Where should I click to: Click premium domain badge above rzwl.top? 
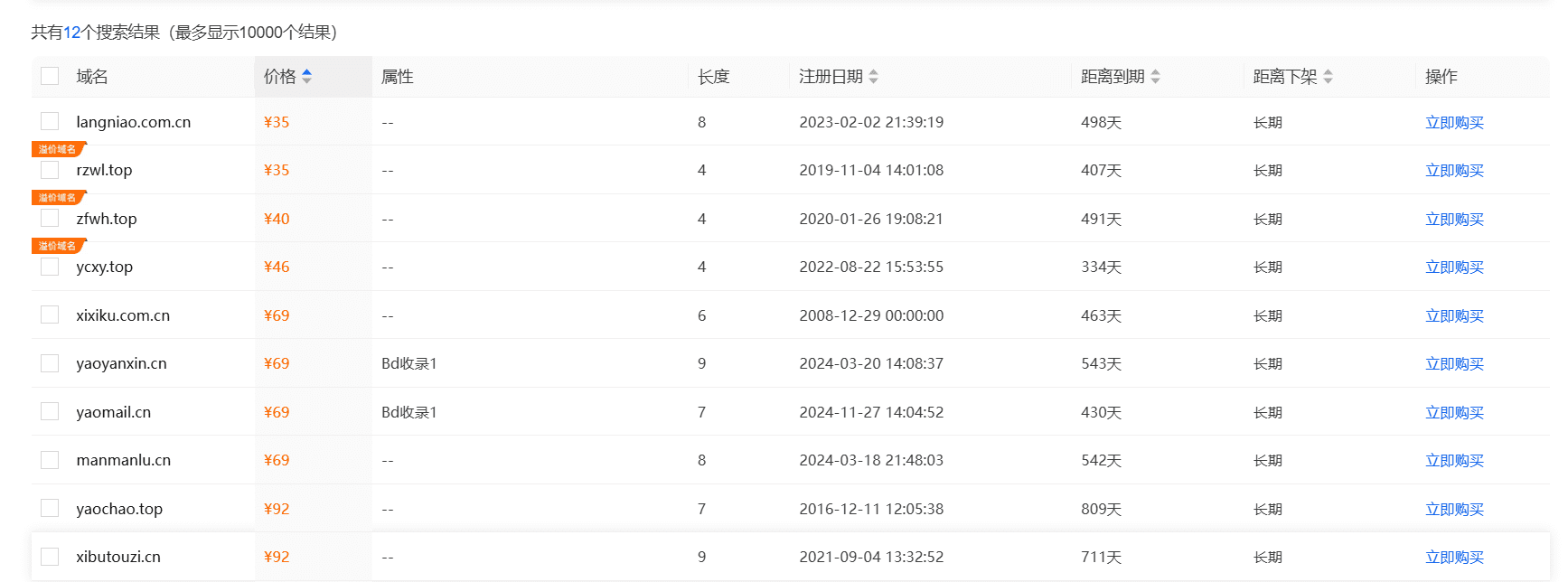point(58,149)
